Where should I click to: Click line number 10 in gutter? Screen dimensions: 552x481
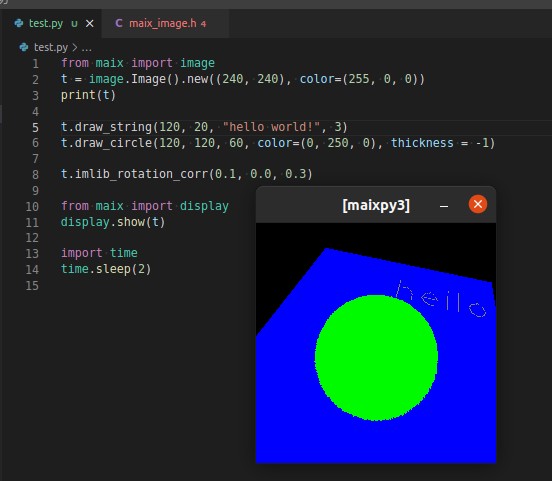coord(32,206)
